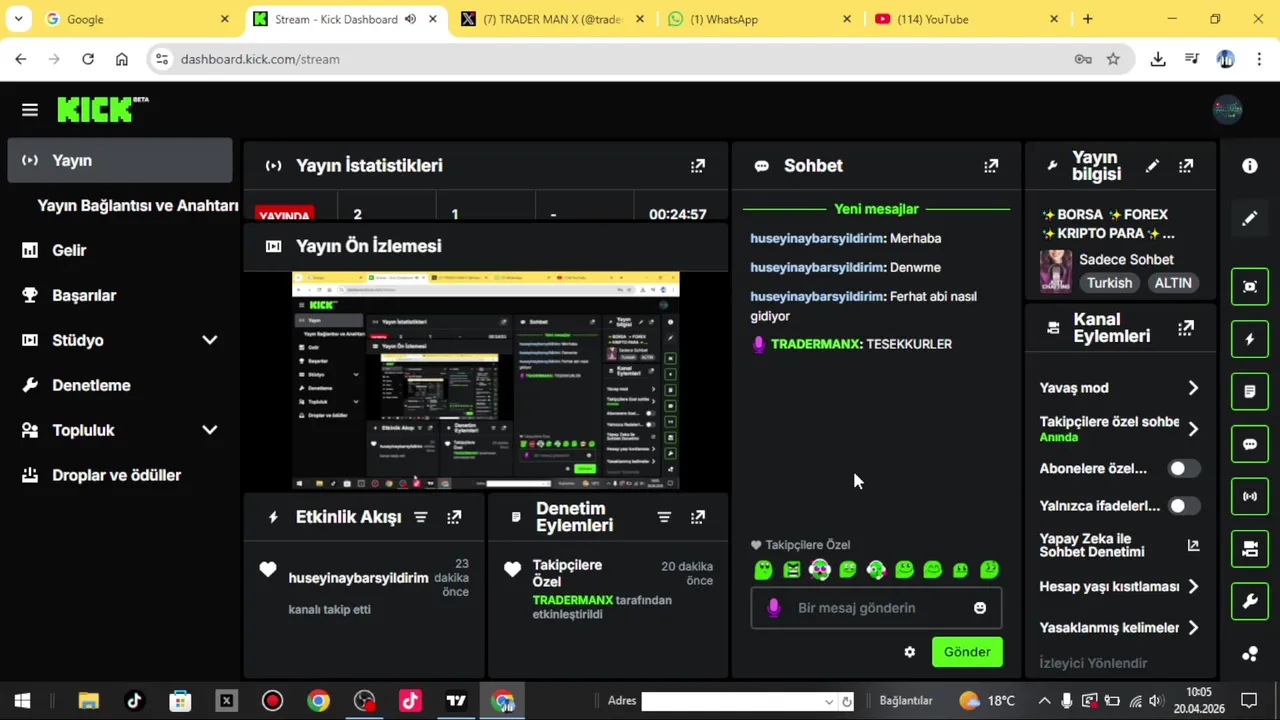Reload the dashboard page

pyautogui.click(x=88, y=59)
